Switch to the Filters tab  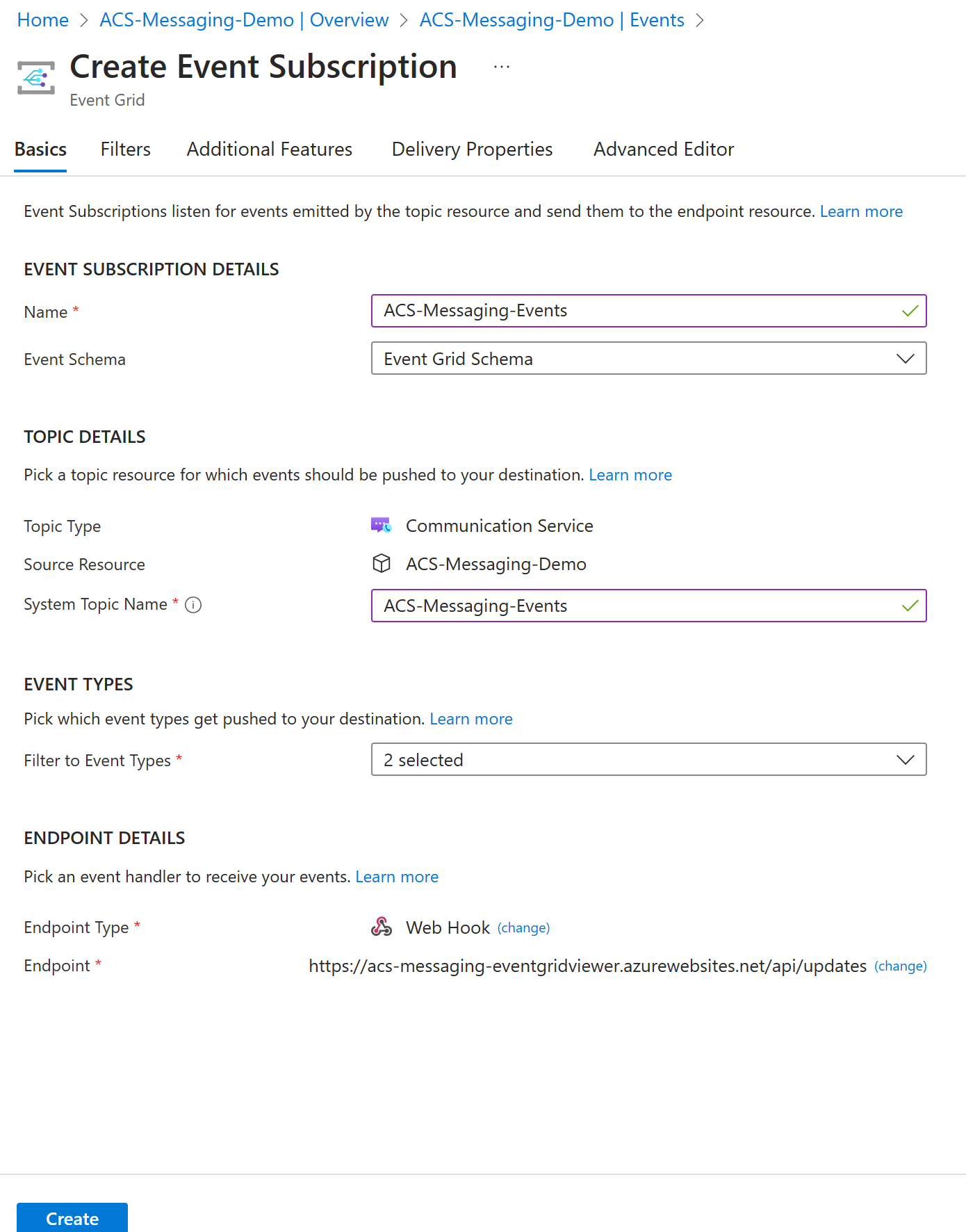click(x=125, y=149)
